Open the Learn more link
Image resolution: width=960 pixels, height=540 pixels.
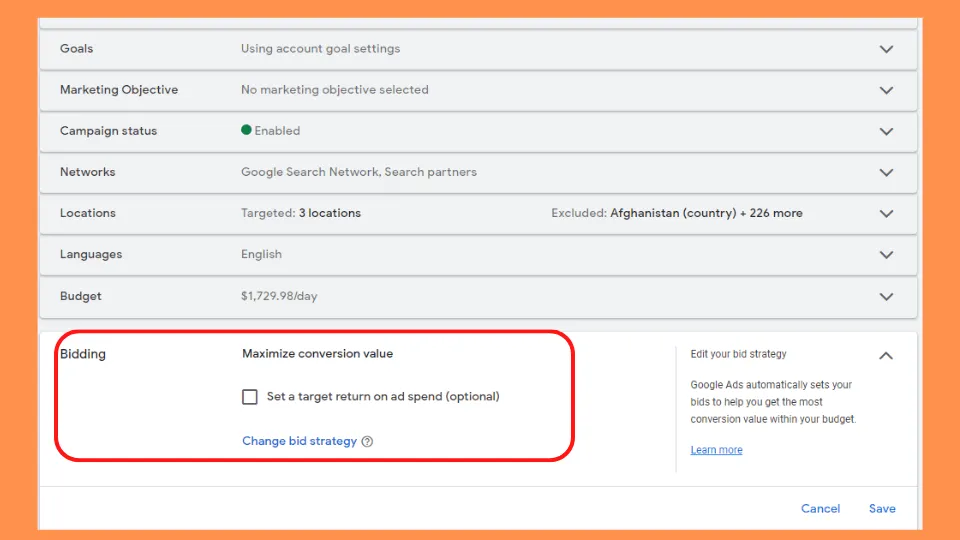(716, 449)
